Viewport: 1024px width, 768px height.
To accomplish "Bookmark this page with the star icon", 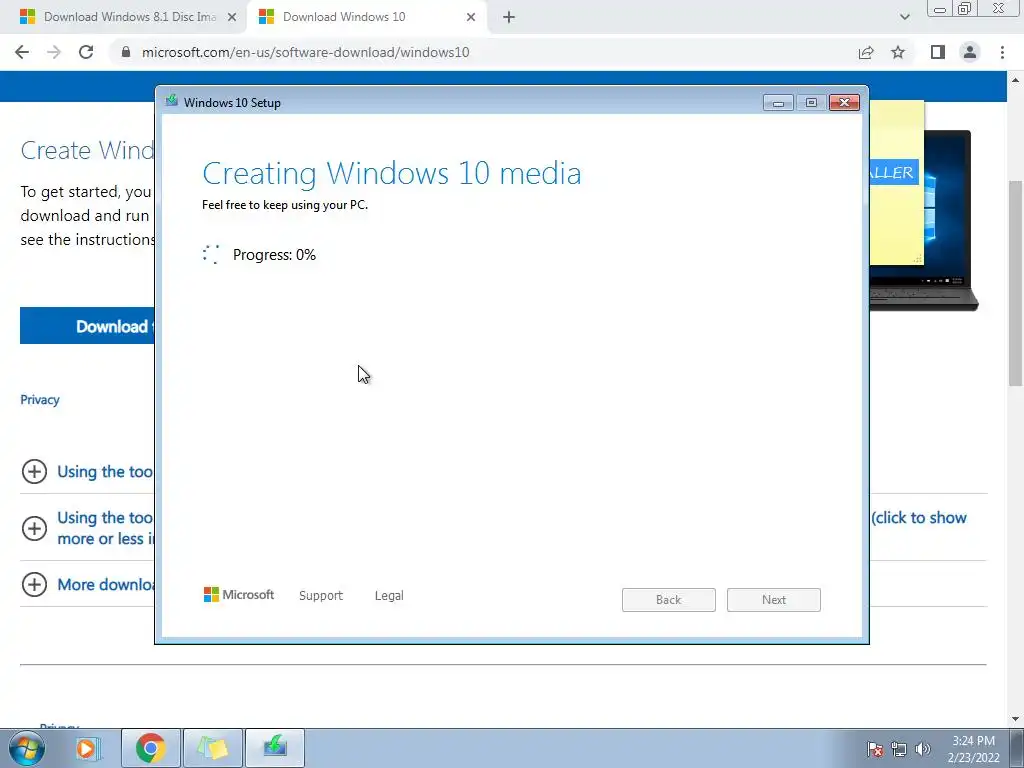I will click(898, 52).
